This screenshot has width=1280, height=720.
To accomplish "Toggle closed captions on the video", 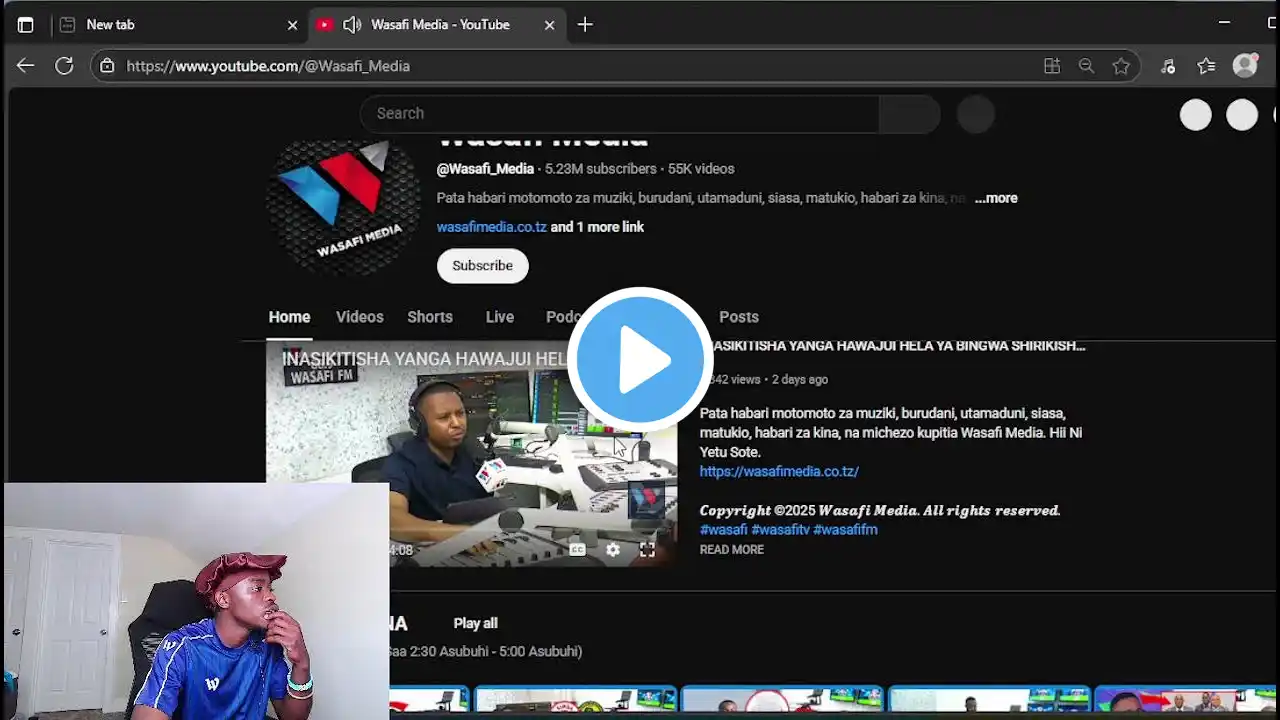I will click(x=577, y=550).
